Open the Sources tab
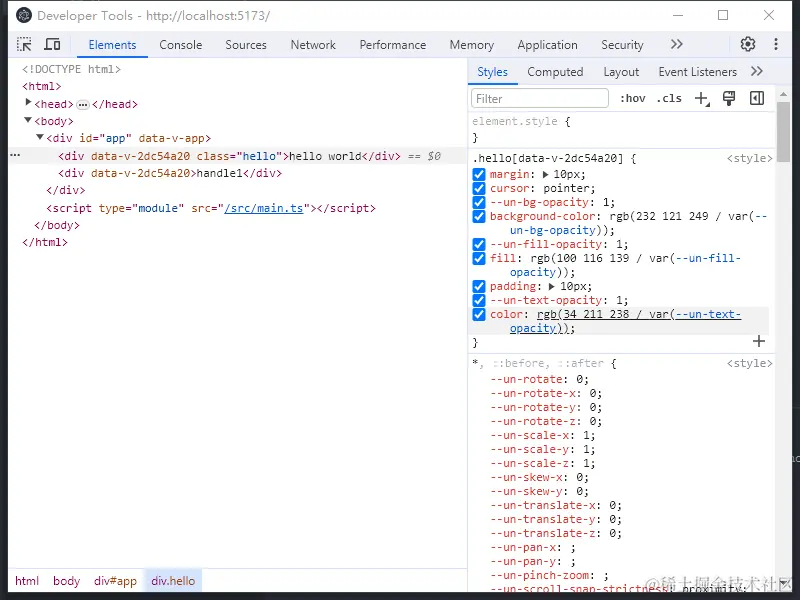Image resolution: width=800 pixels, height=600 pixels. 246,45
